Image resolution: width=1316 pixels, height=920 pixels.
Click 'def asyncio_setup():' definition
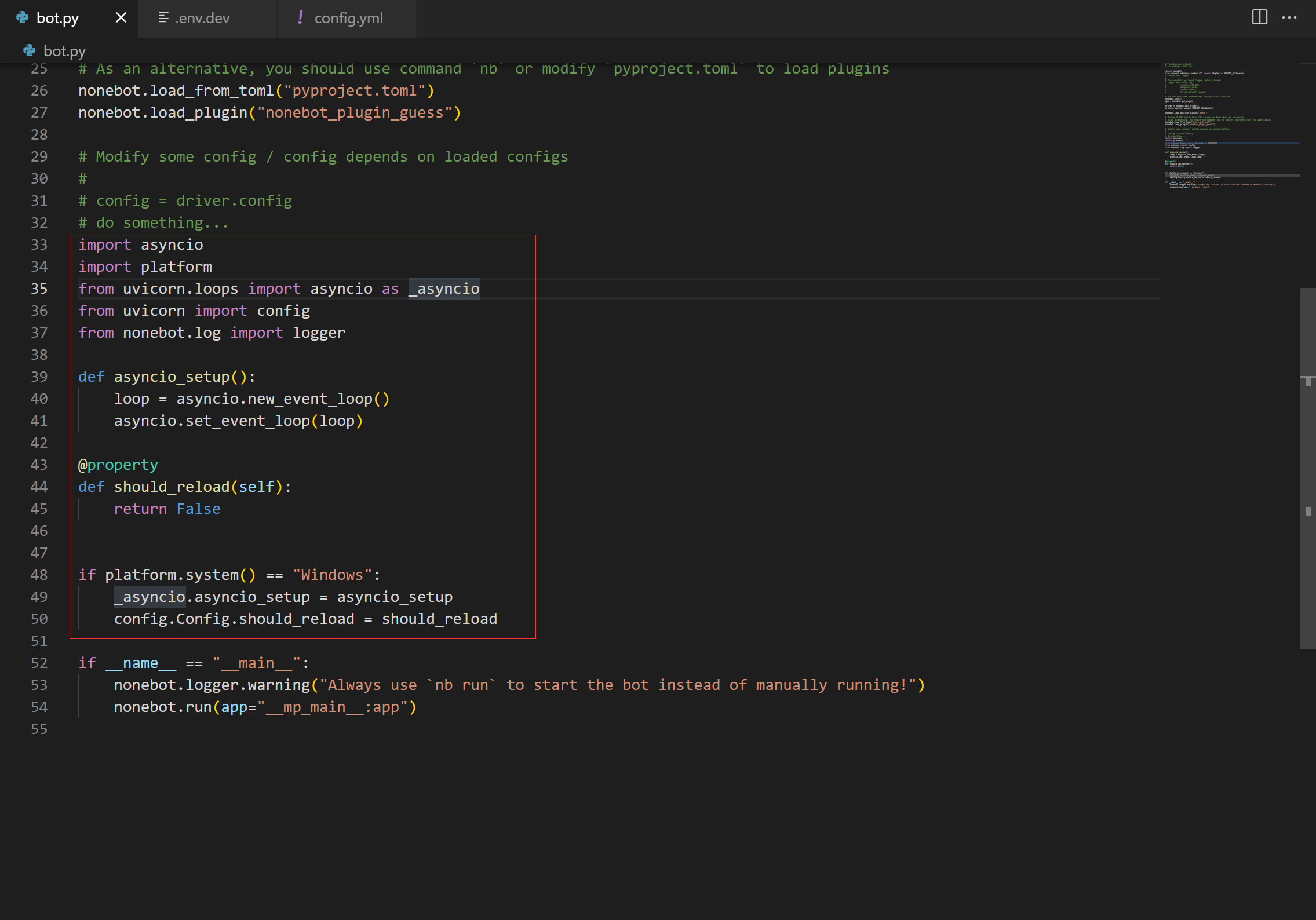coord(167,377)
